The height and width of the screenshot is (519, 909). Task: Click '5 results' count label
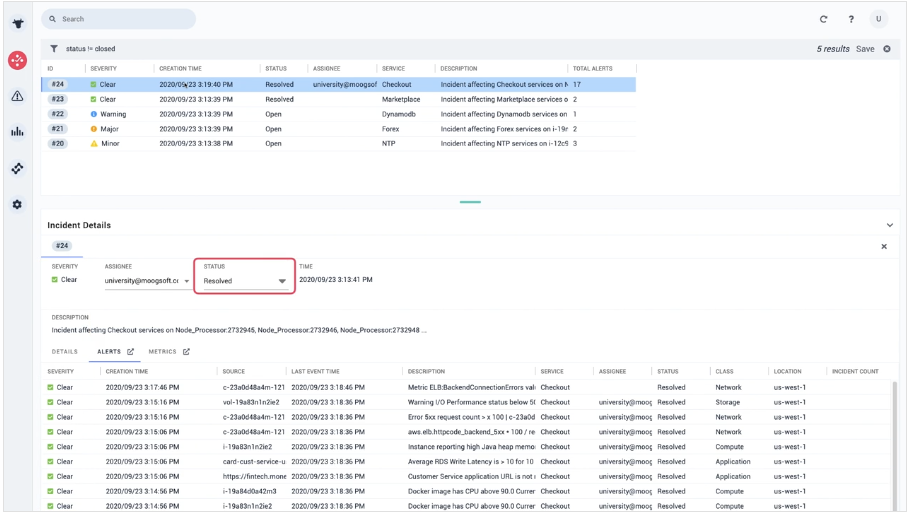pyautogui.click(x=833, y=49)
